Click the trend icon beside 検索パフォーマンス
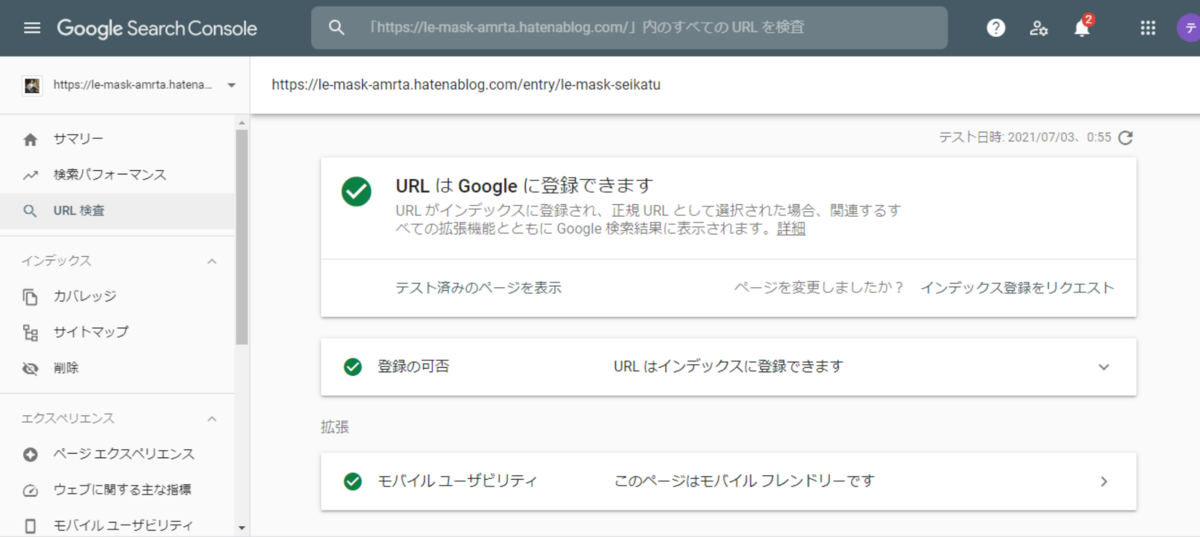Viewport: 1200px width, 537px height. coord(31,175)
